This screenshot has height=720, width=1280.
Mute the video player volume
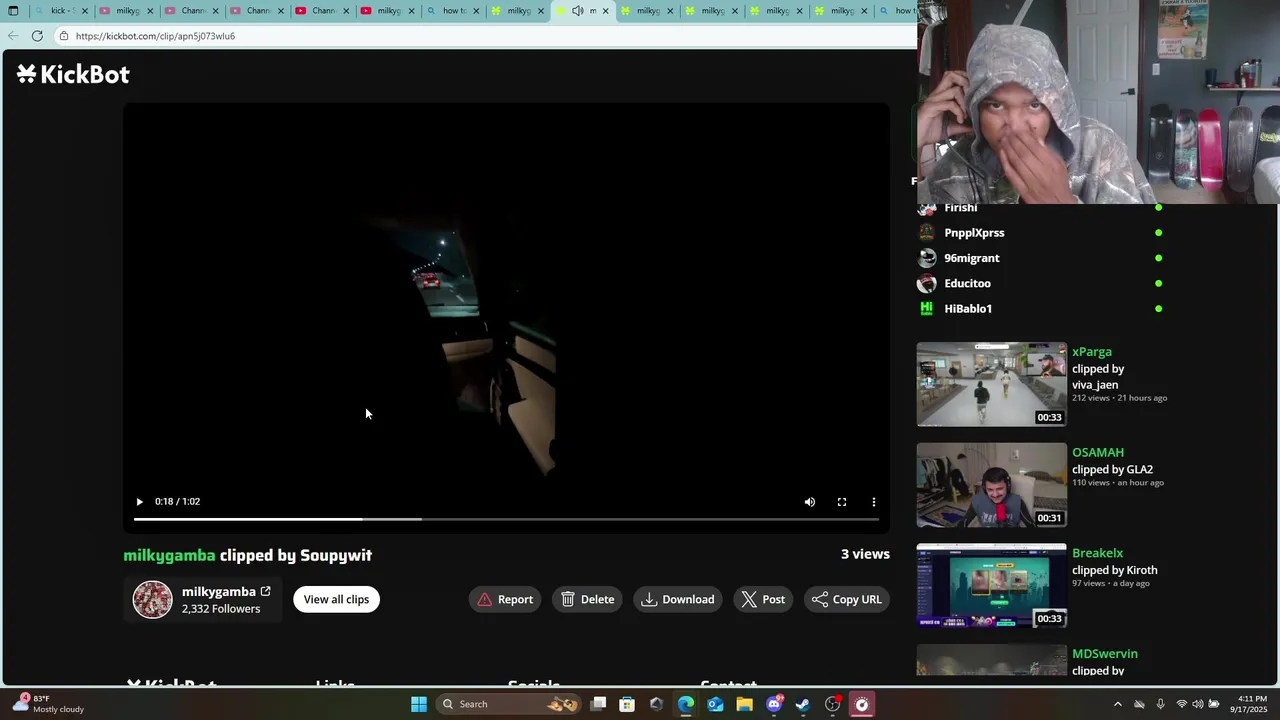point(810,502)
